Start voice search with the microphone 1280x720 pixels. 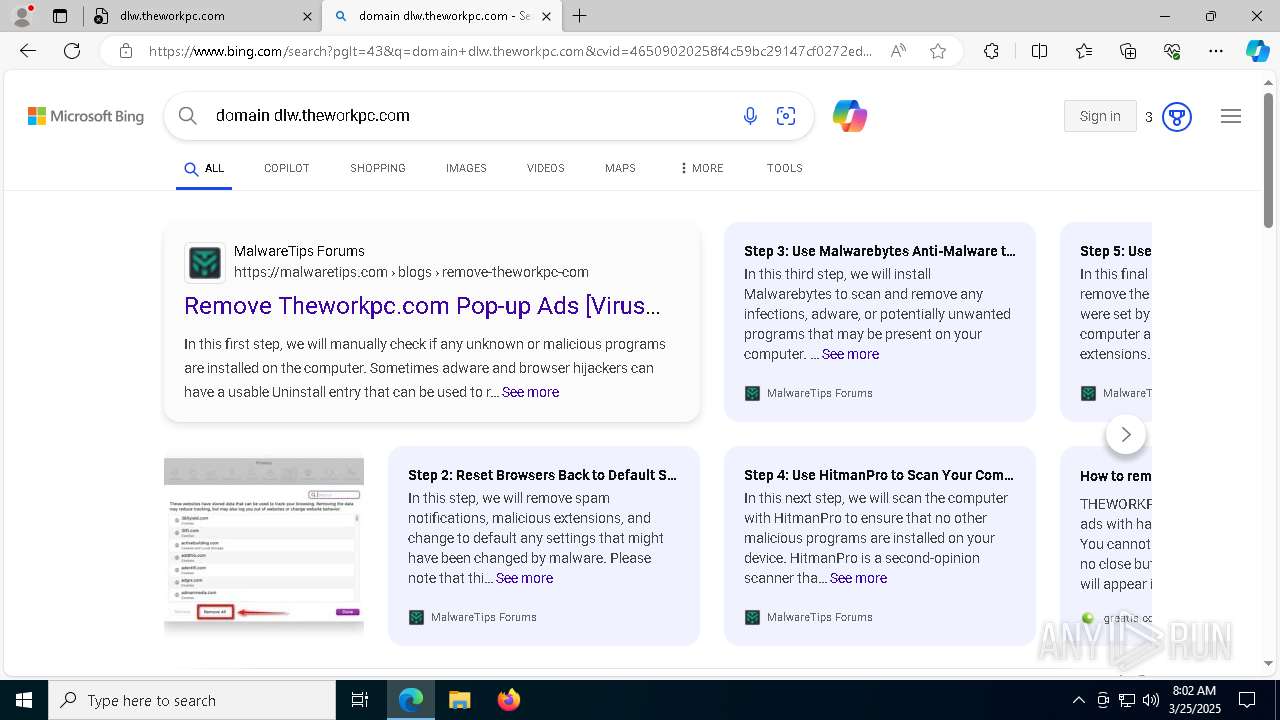pyautogui.click(x=750, y=116)
